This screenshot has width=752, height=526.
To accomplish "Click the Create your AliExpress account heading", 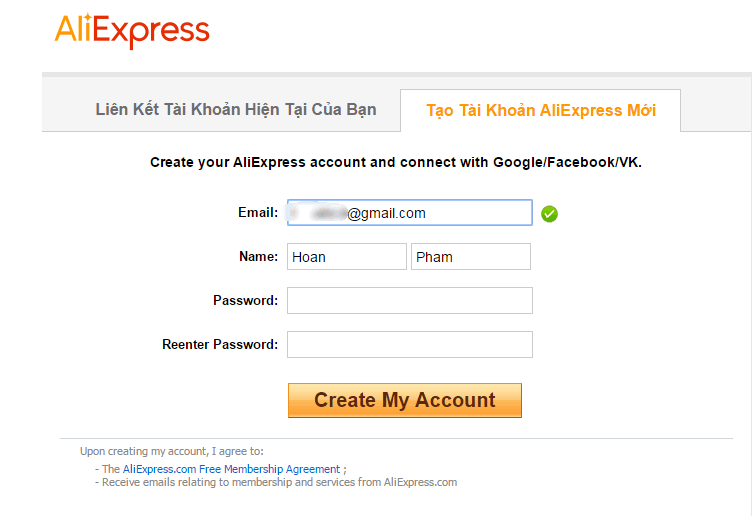I will pos(396,162).
